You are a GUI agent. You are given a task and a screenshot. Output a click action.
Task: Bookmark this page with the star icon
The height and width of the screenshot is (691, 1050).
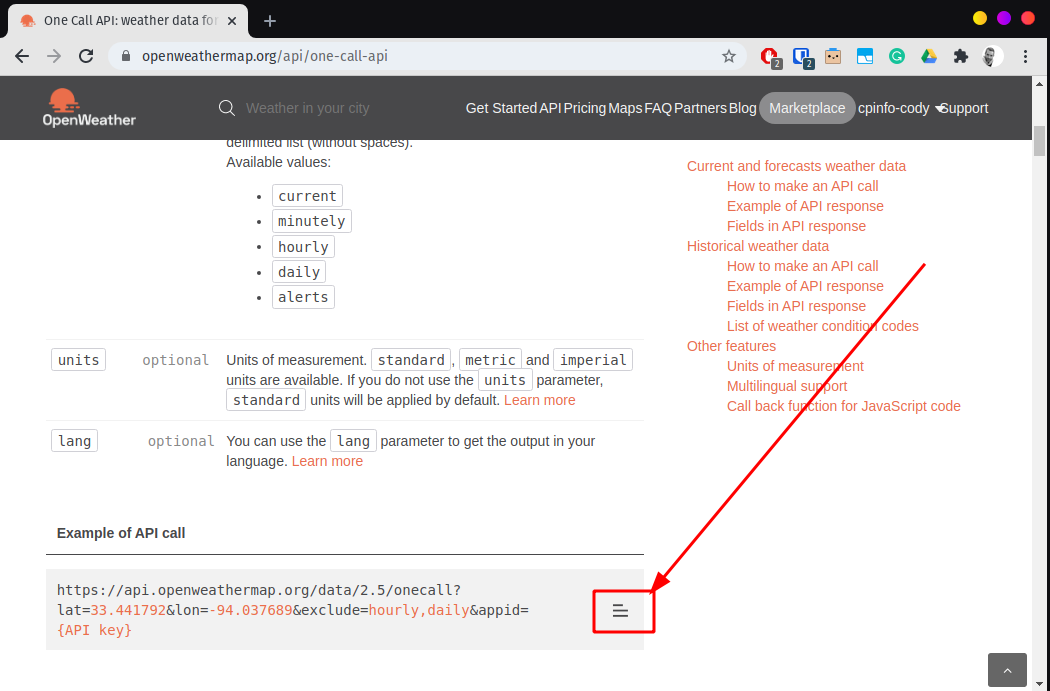(729, 56)
